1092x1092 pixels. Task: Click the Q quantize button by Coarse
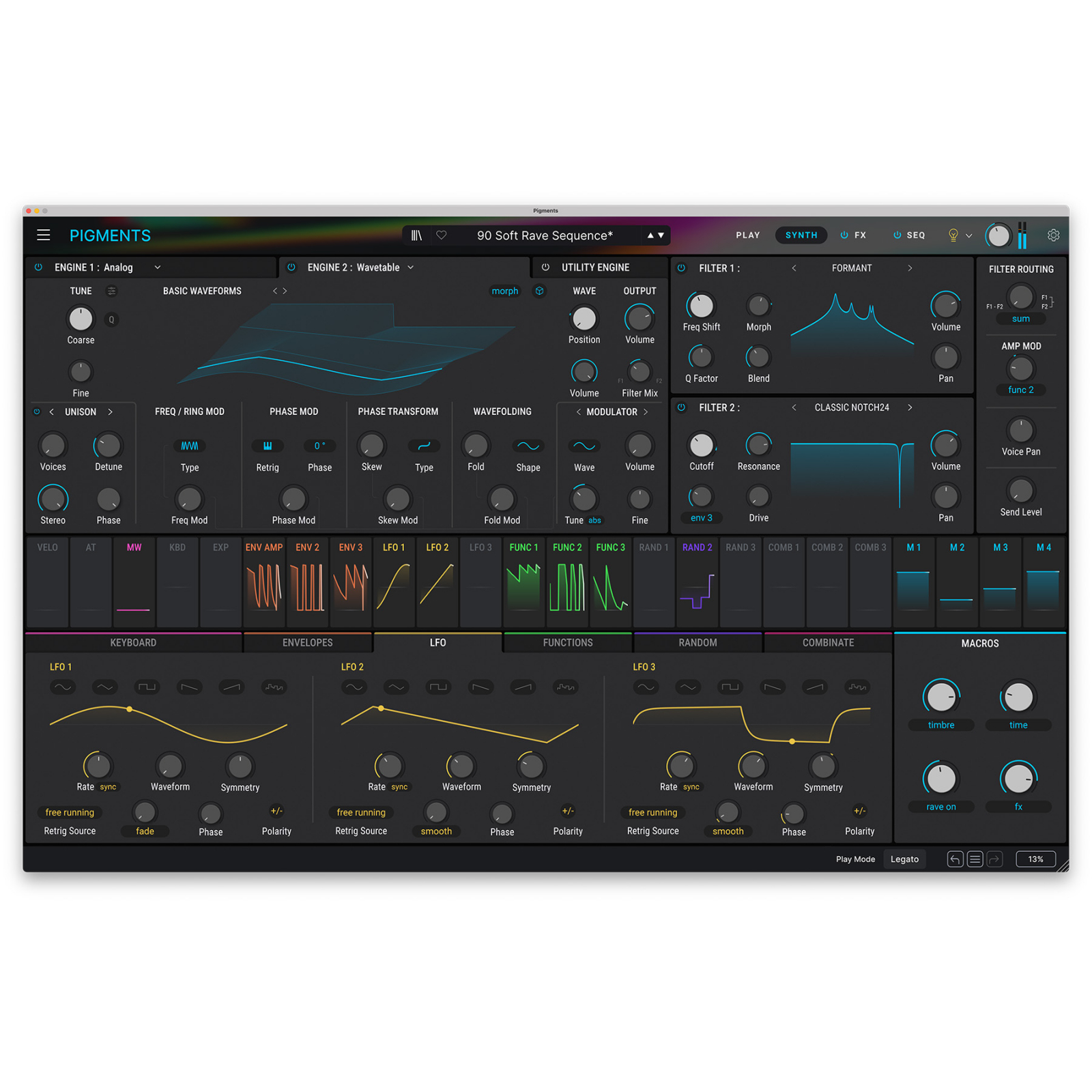(x=111, y=319)
